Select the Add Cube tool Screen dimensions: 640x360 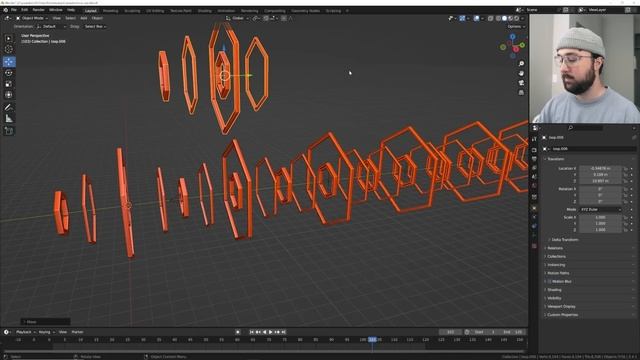9,131
